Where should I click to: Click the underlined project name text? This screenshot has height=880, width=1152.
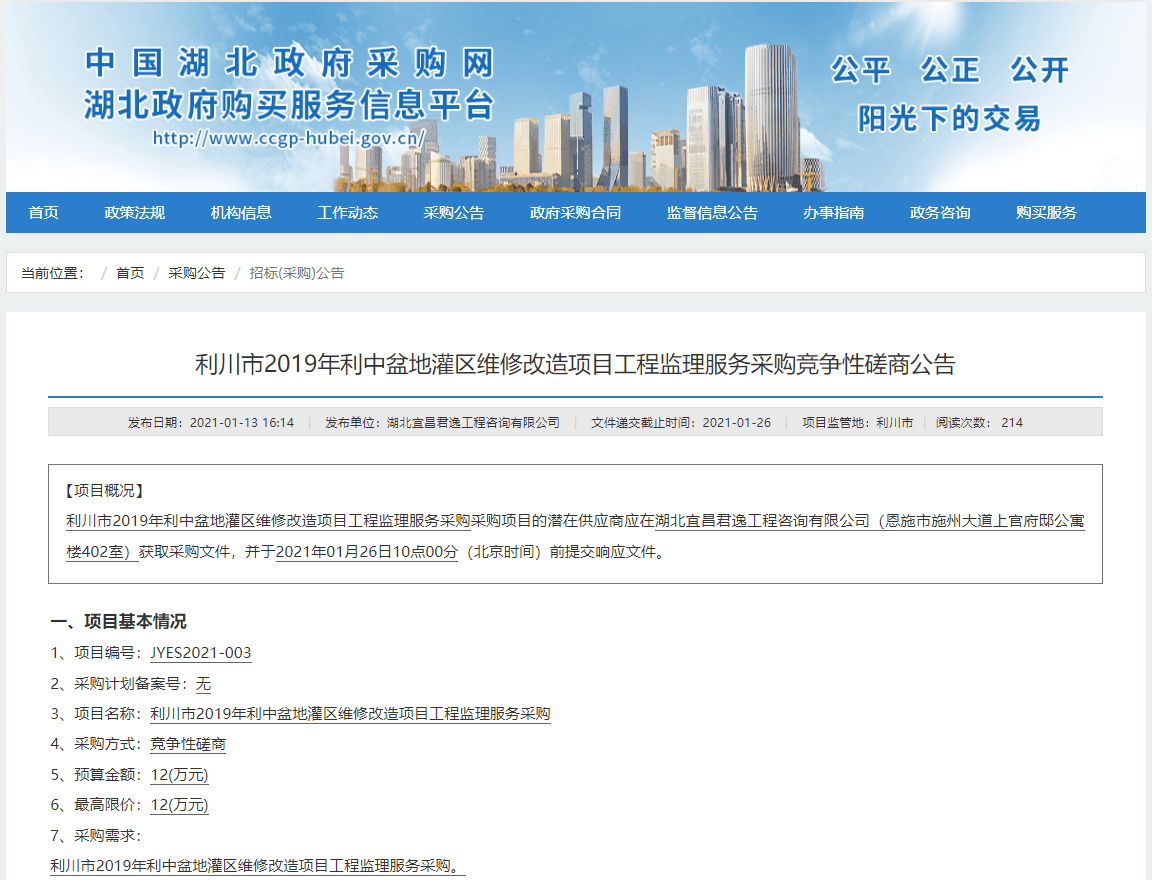coord(350,714)
